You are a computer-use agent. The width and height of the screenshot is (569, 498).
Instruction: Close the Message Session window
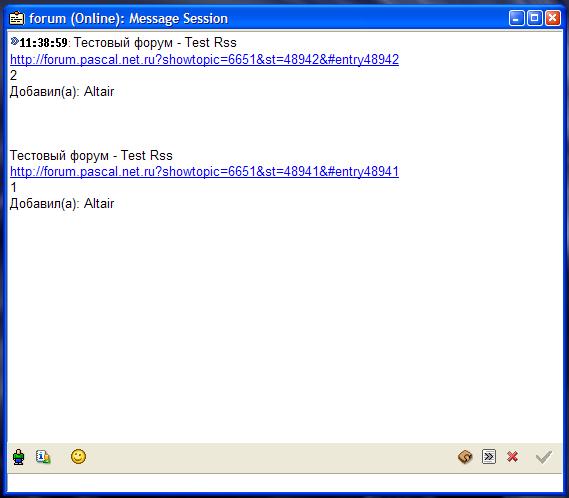[553, 18]
